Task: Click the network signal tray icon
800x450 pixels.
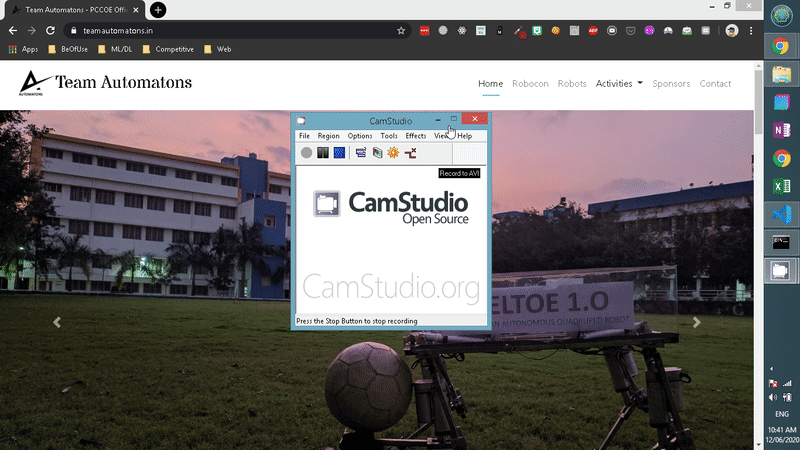Action: point(787,383)
